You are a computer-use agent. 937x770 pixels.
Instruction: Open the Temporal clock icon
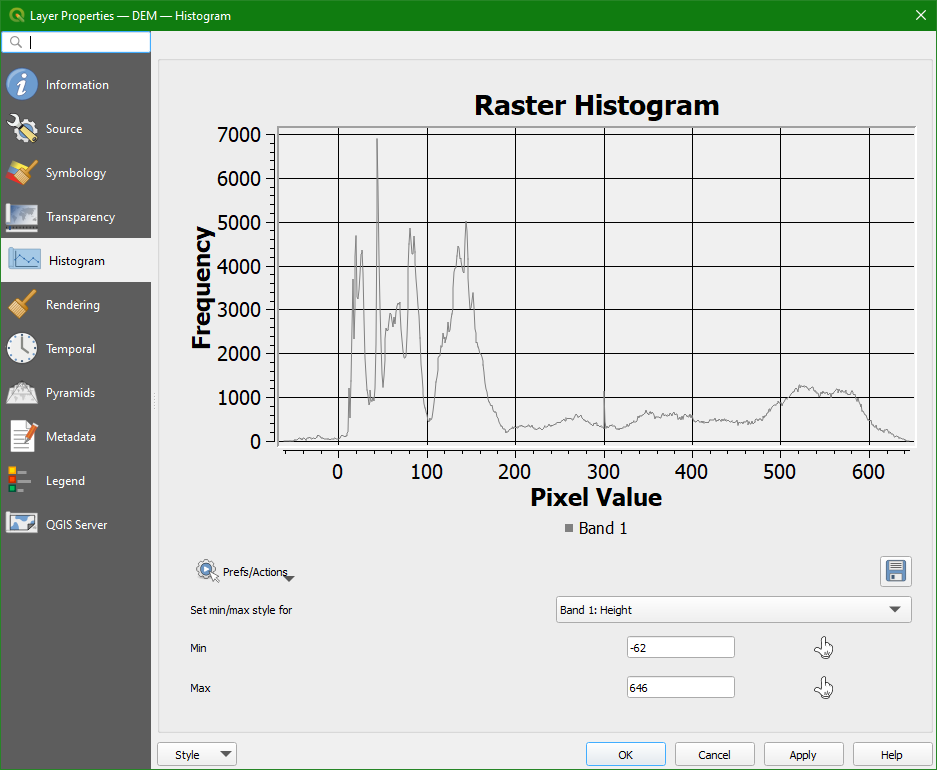click(22, 349)
